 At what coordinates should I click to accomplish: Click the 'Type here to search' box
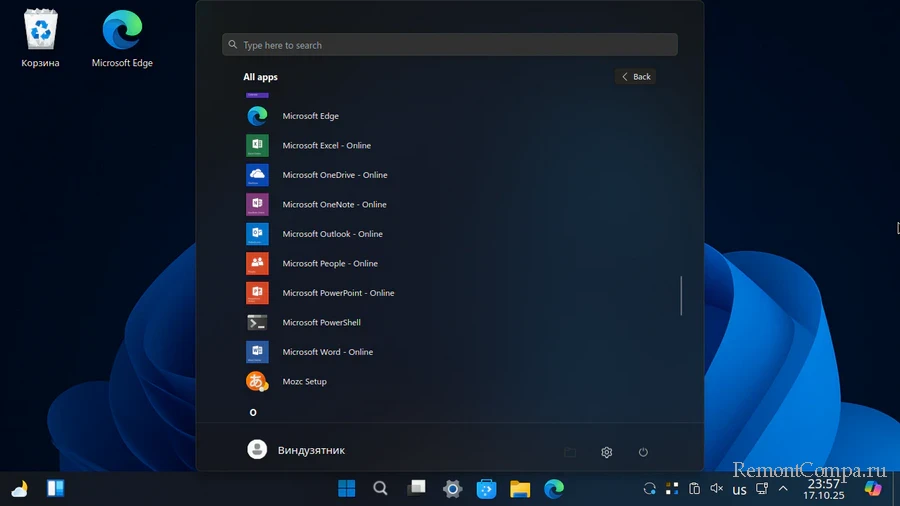click(450, 45)
